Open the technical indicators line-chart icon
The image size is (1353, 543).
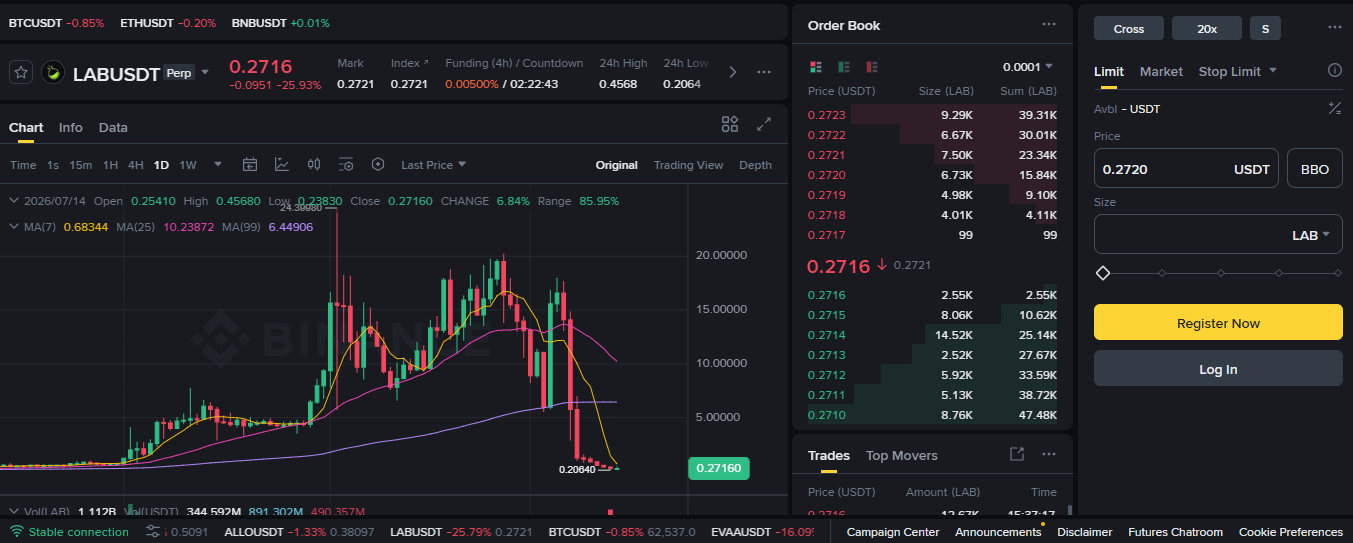click(x=282, y=164)
